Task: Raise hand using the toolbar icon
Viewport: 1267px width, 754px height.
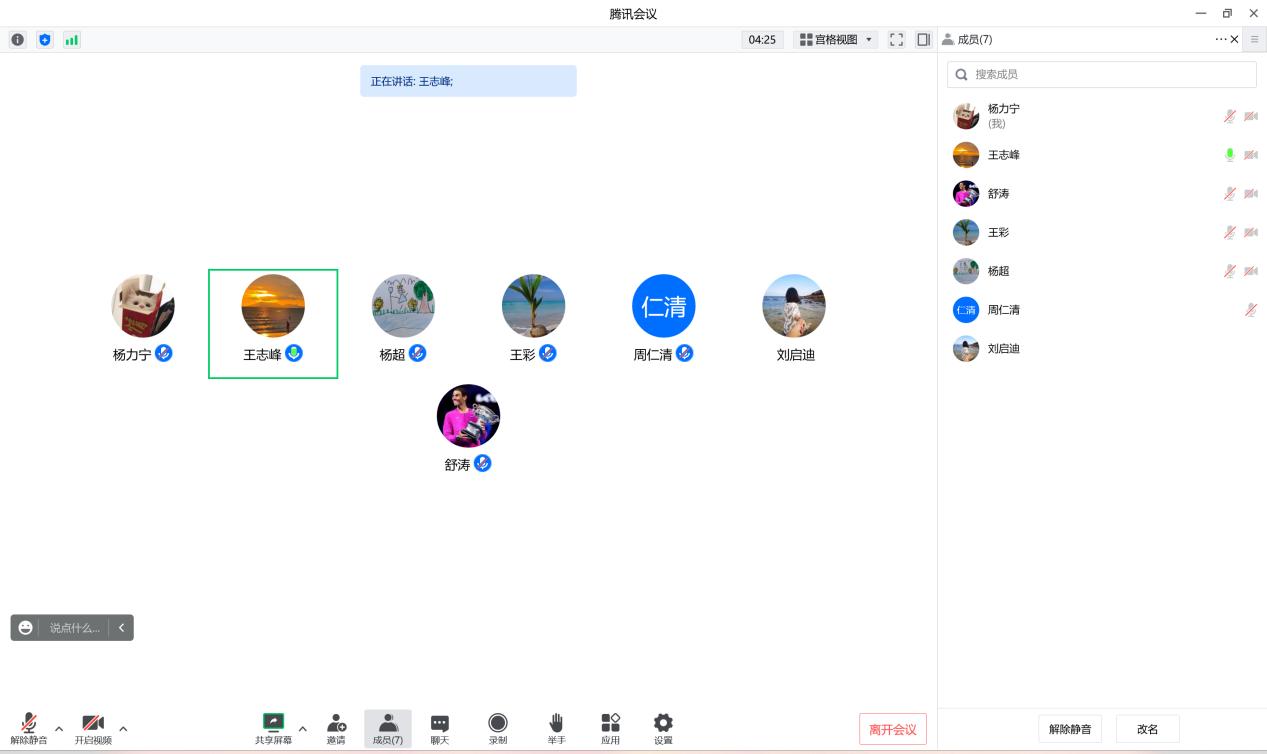Action: tap(556, 723)
